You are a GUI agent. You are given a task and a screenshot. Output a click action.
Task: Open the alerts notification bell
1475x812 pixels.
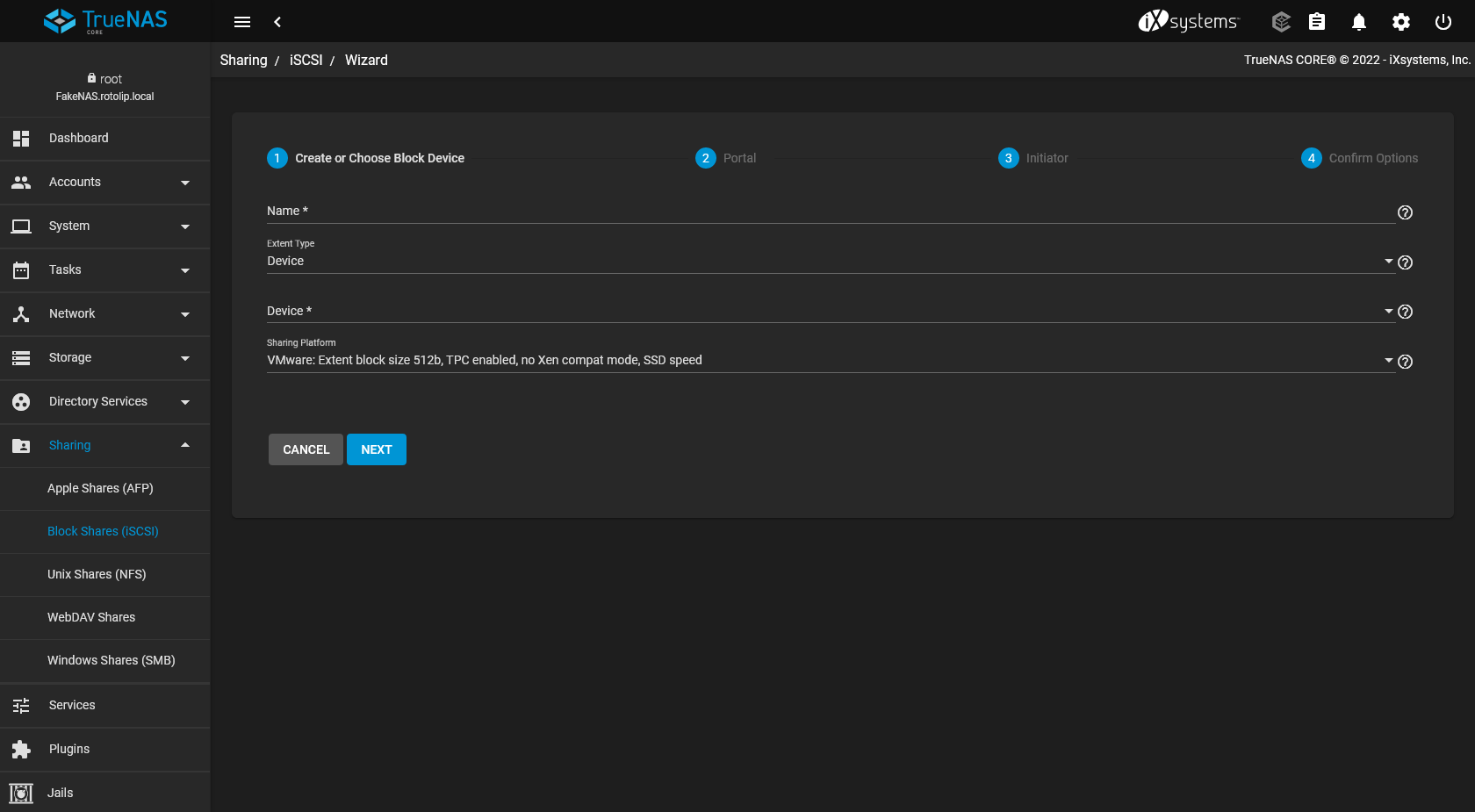point(1358,21)
